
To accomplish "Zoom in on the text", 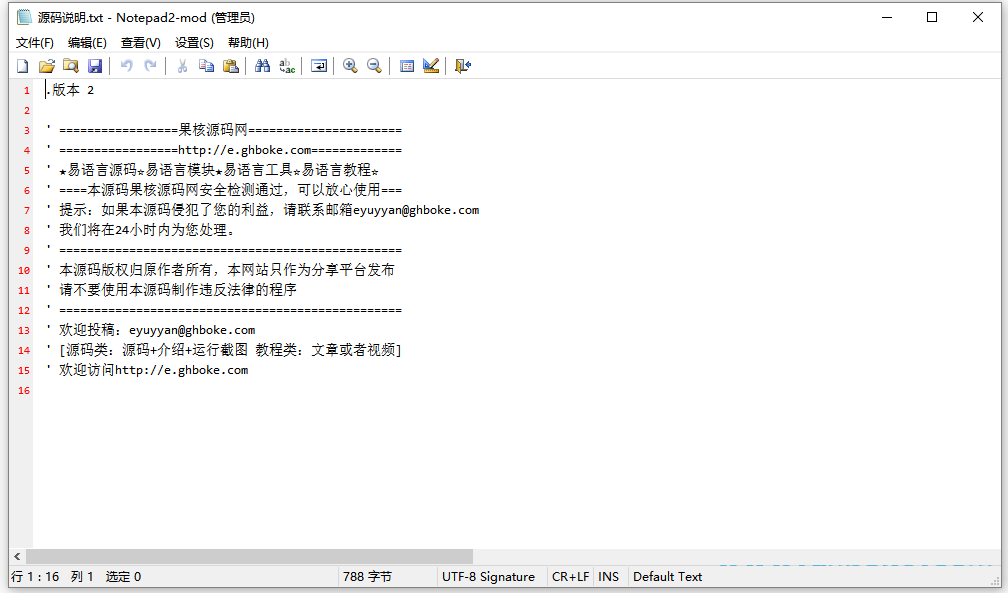I will point(350,65).
